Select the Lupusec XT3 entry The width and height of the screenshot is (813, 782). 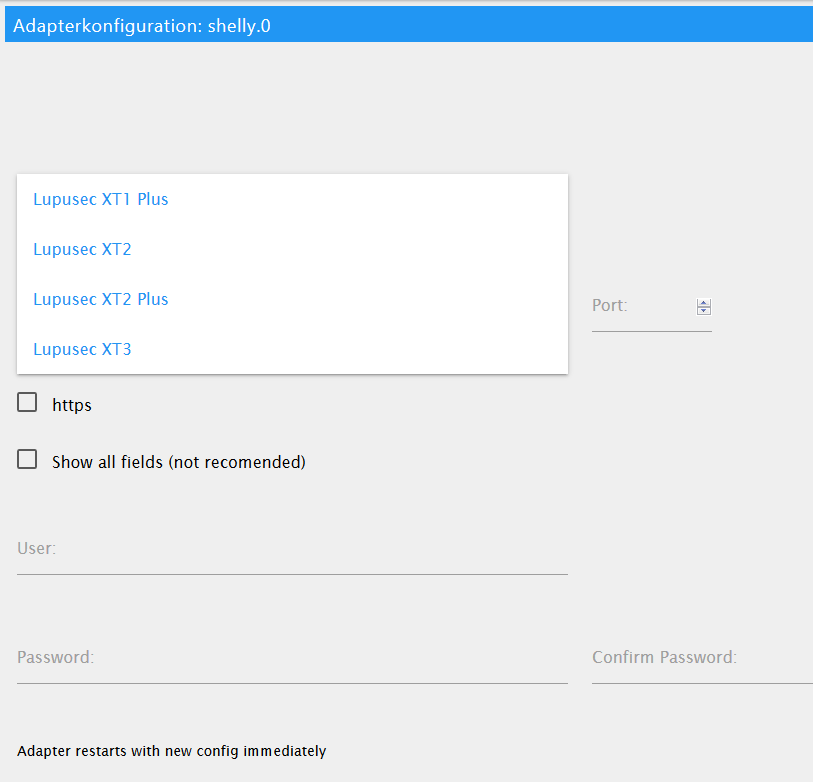82,349
